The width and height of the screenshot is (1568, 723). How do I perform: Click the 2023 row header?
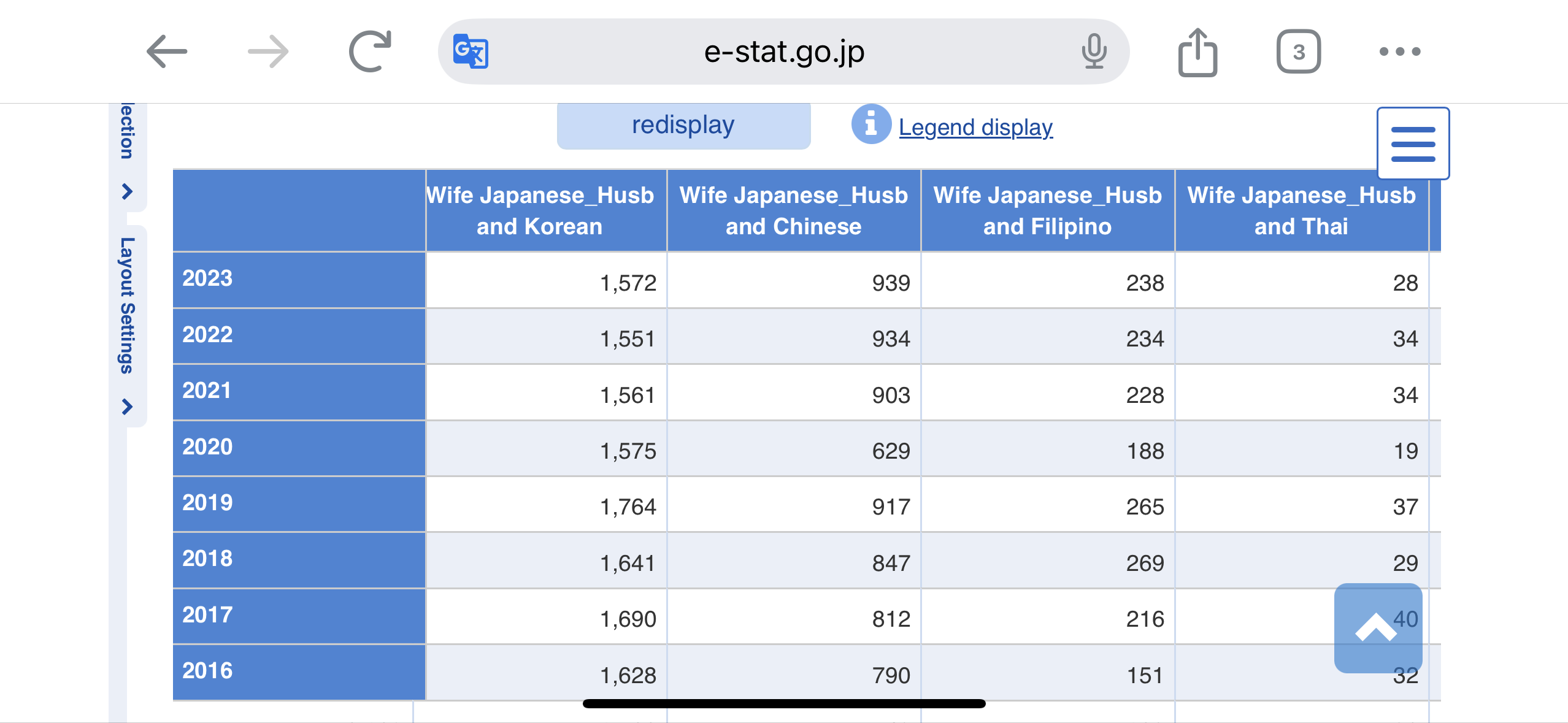coord(299,279)
